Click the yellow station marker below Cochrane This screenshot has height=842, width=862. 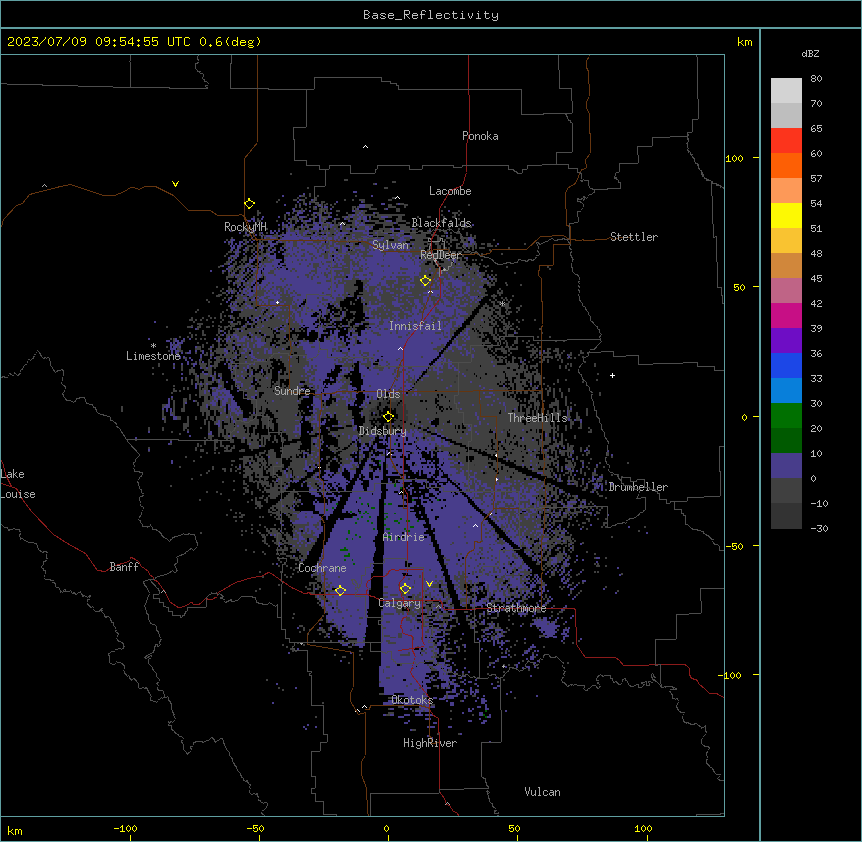pyautogui.click(x=340, y=591)
